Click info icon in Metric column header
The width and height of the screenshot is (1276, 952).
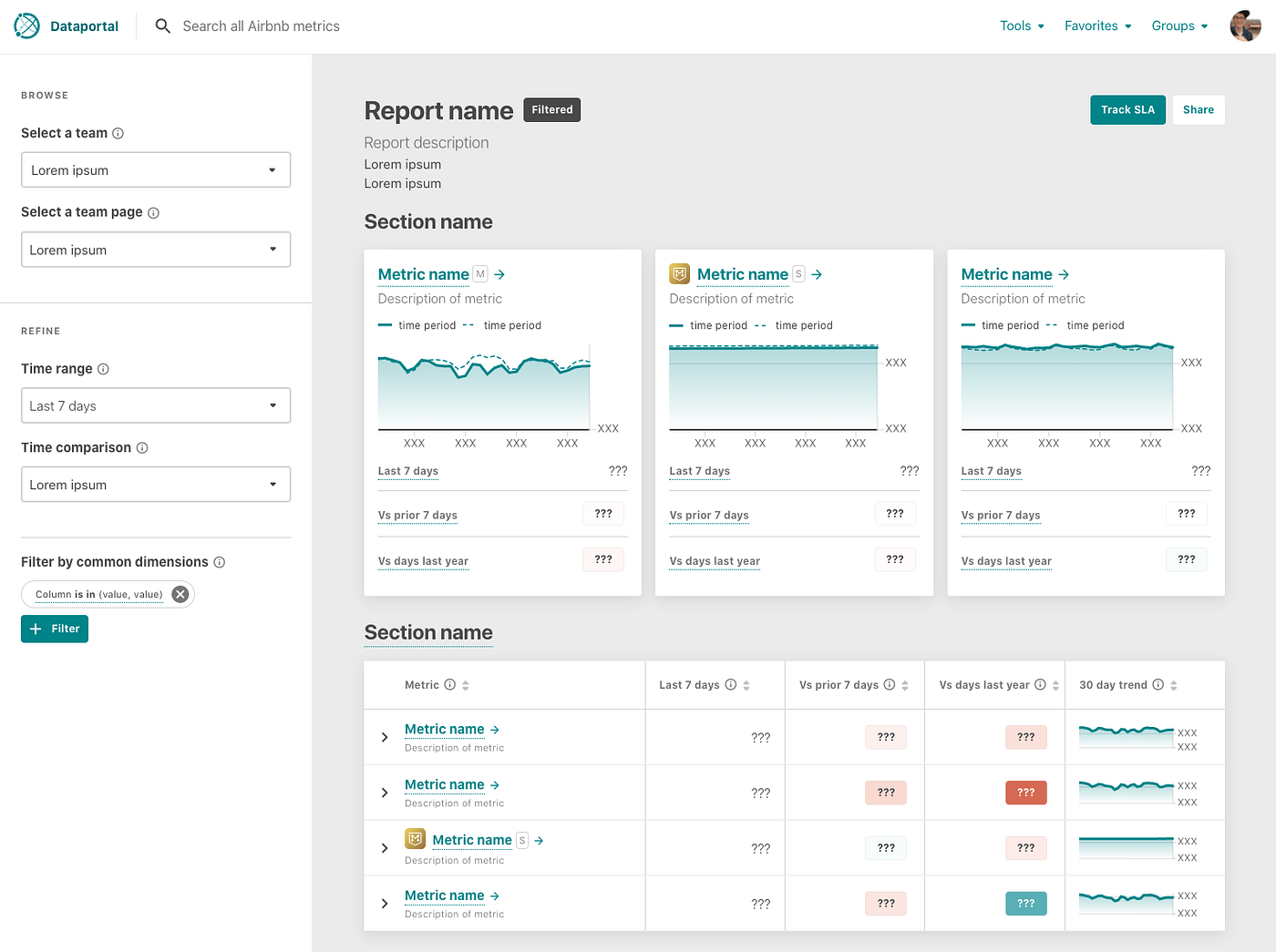449,685
